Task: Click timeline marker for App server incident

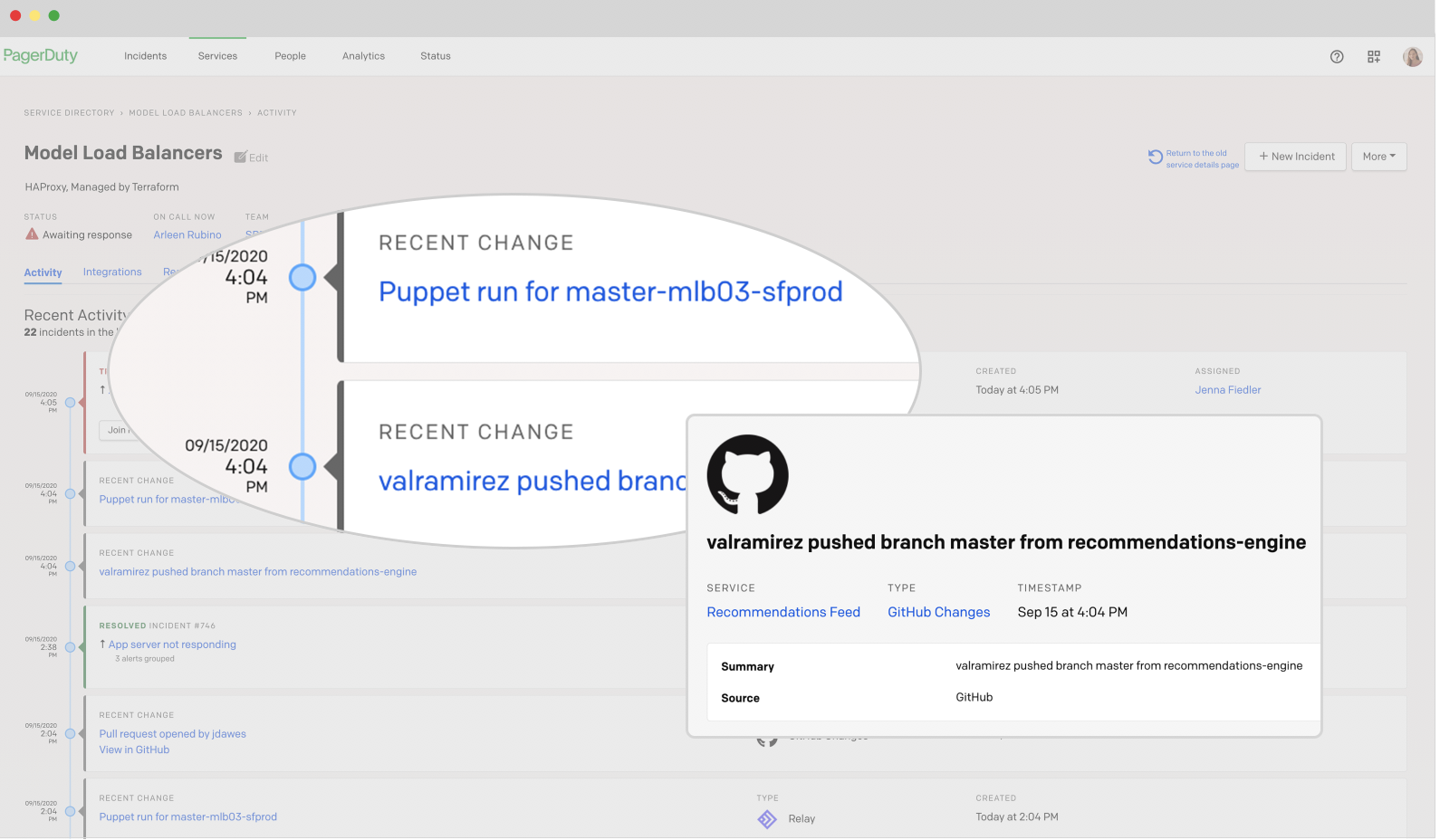Action: tap(70, 647)
